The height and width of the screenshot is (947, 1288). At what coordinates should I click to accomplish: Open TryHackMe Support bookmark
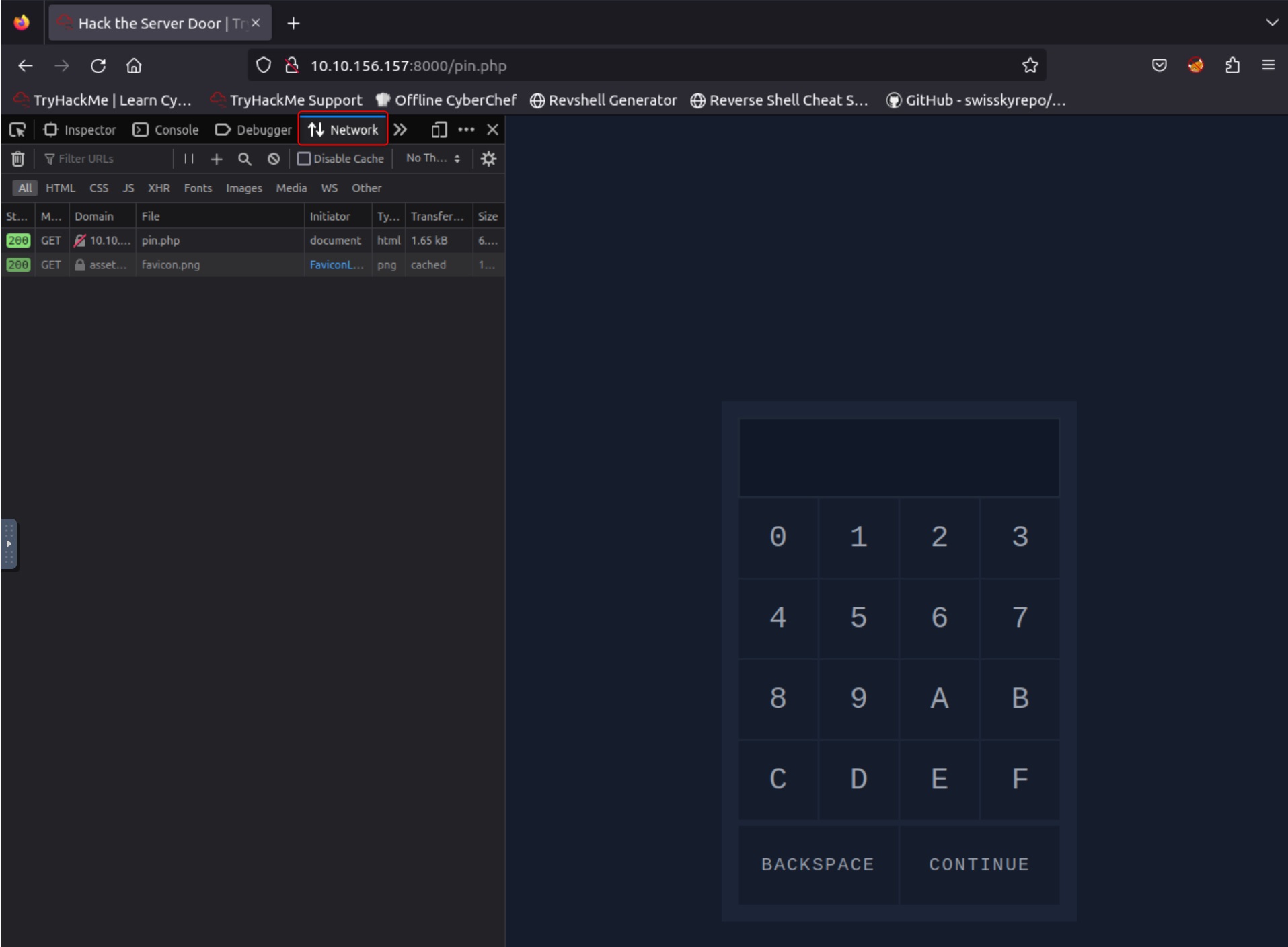click(286, 100)
